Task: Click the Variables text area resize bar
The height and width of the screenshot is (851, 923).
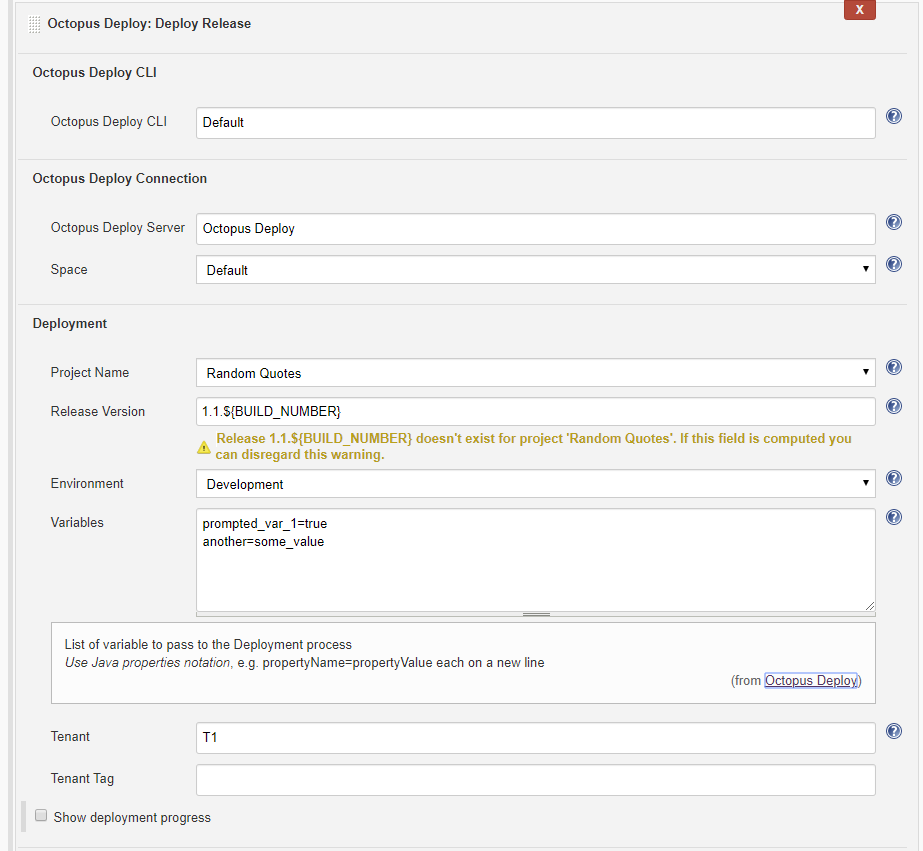Action: pos(536,614)
